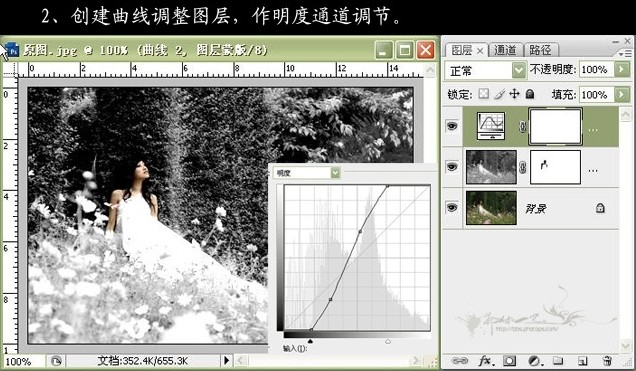Create a new group with the folder icon
The width and height of the screenshot is (636, 371).
coord(558,360)
